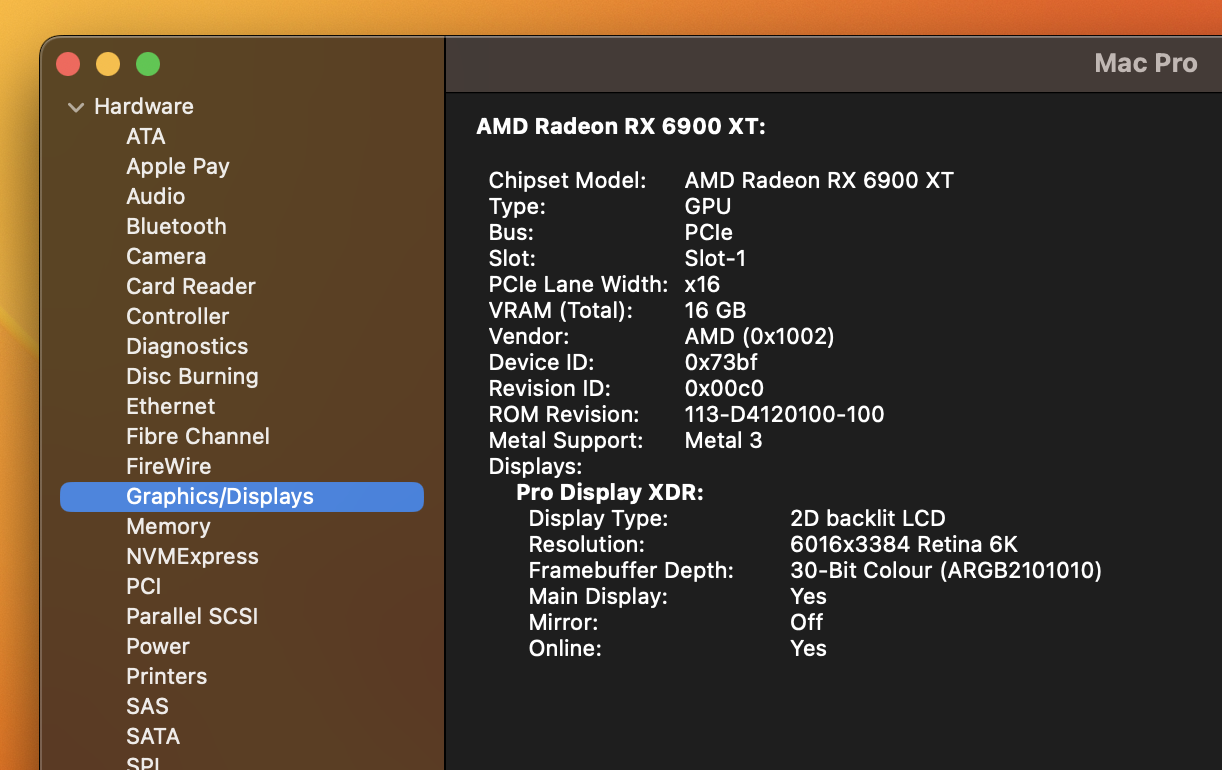Click the Mirror value Off

(x=807, y=622)
